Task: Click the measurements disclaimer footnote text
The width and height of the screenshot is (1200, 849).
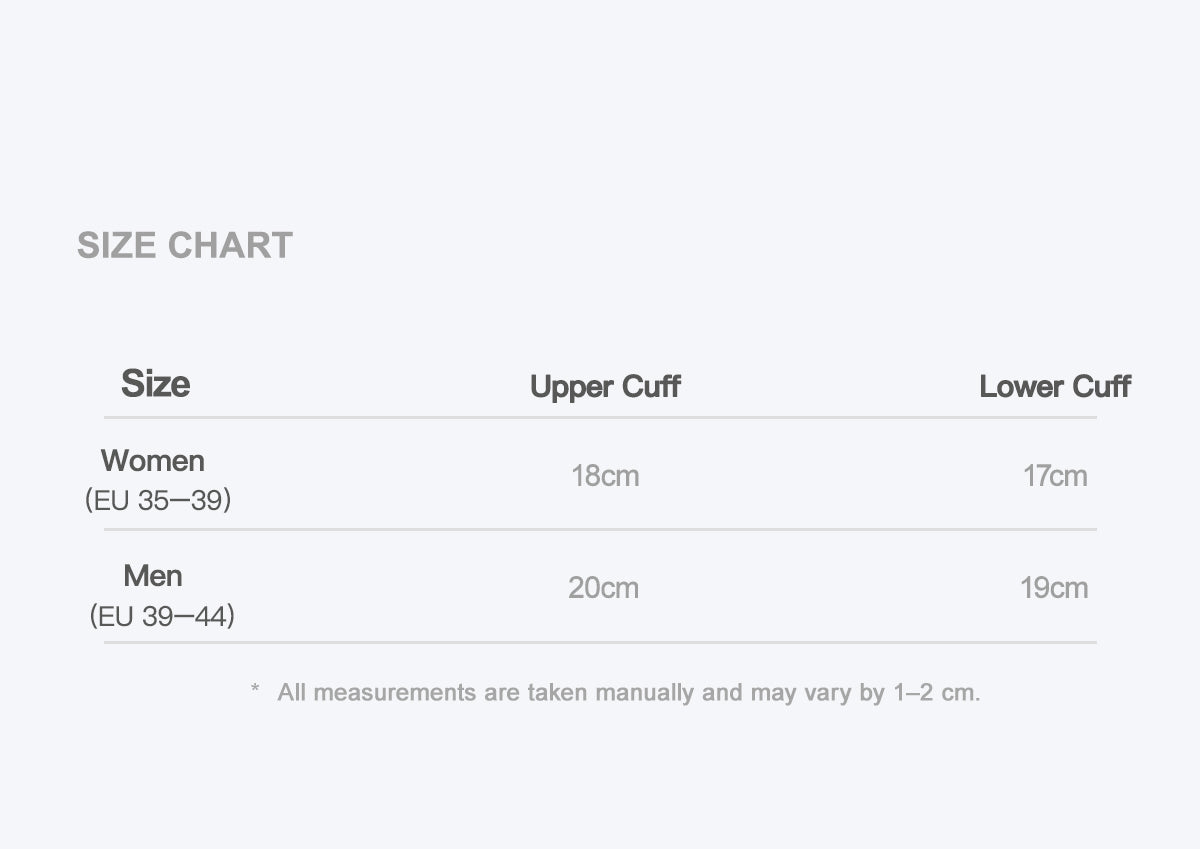Action: click(629, 692)
